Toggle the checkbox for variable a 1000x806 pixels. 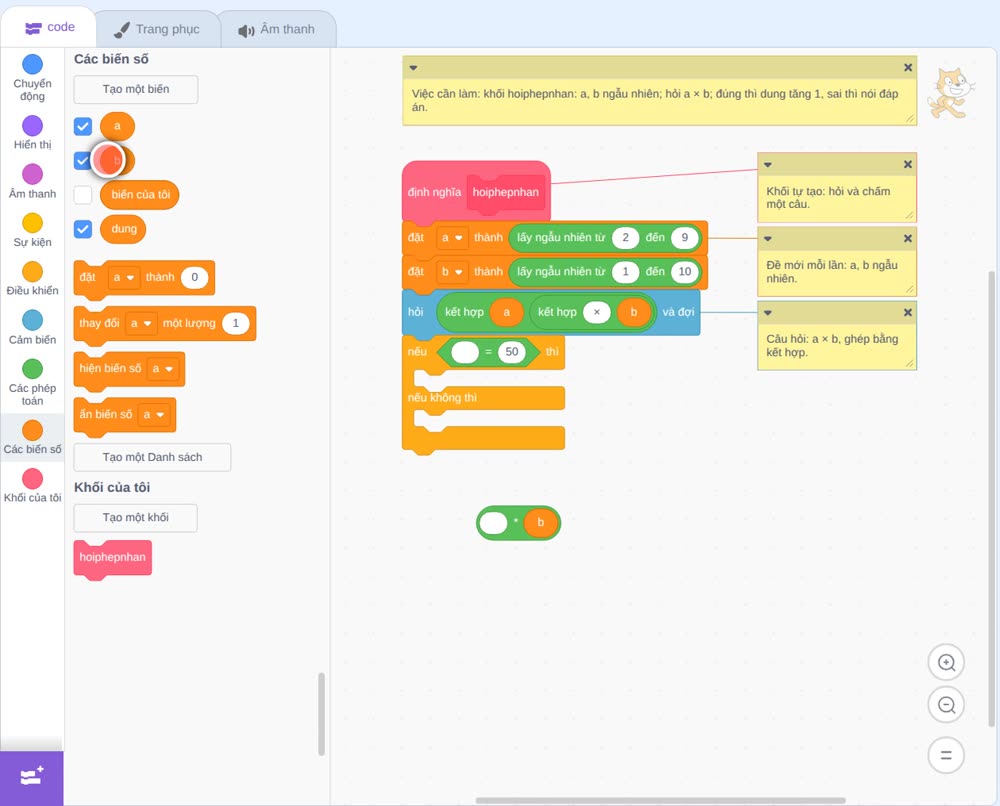coord(83,126)
